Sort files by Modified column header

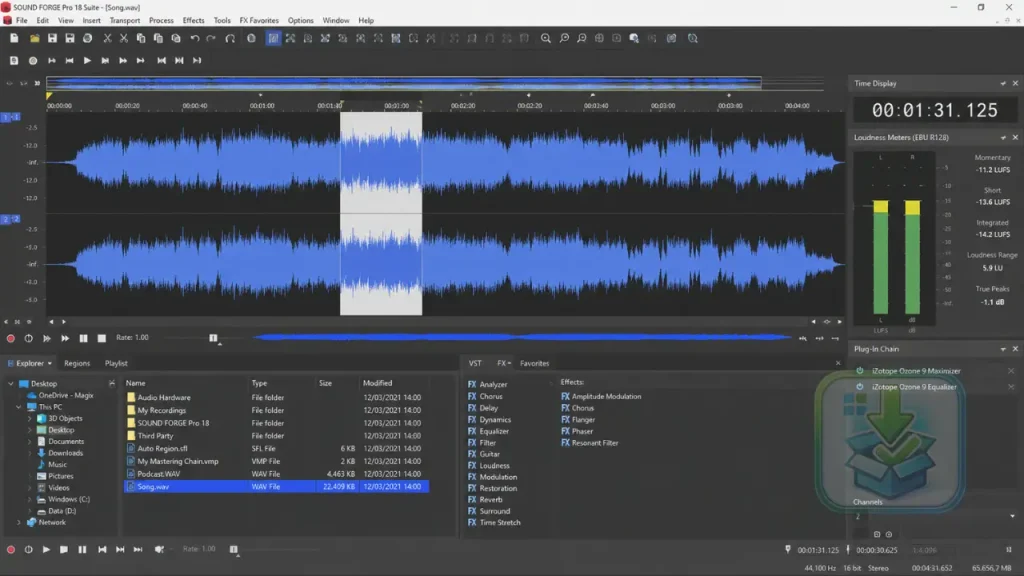pos(377,383)
